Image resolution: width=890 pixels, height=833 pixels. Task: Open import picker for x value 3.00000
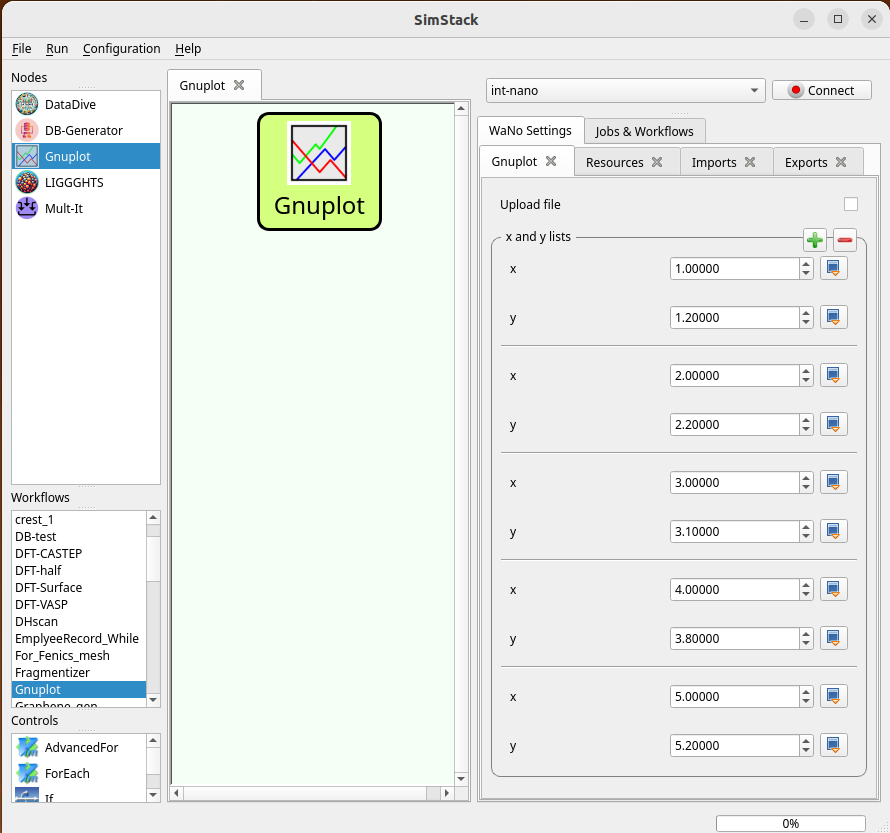pyautogui.click(x=833, y=482)
